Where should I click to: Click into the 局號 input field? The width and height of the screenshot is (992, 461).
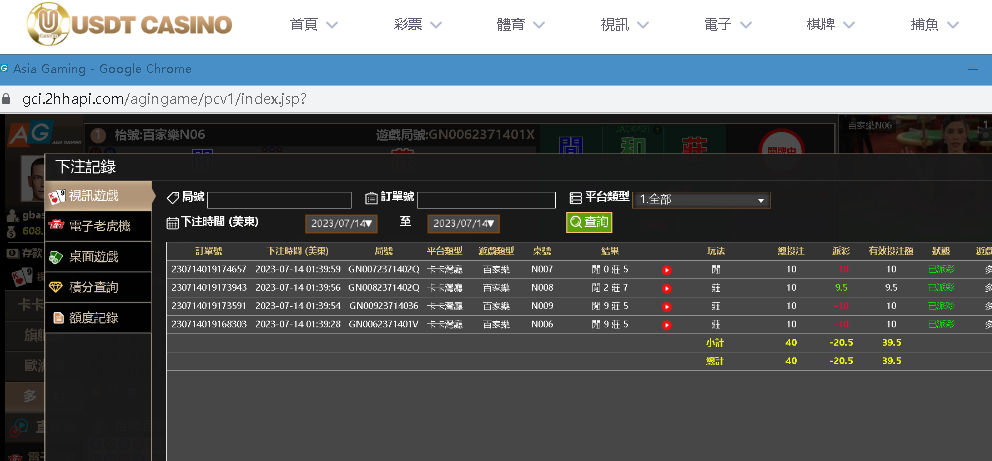pos(279,200)
